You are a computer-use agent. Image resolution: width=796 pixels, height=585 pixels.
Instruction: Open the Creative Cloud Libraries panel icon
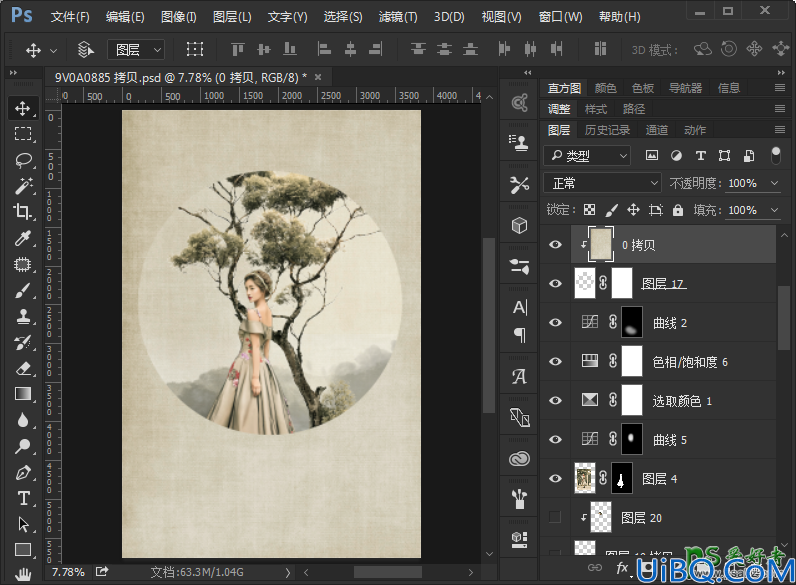(519, 459)
